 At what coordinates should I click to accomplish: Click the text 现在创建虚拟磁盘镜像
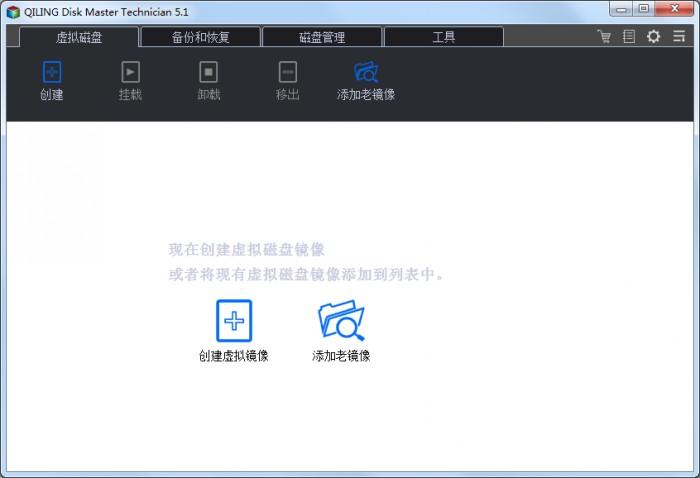pyautogui.click(x=246, y=249)
